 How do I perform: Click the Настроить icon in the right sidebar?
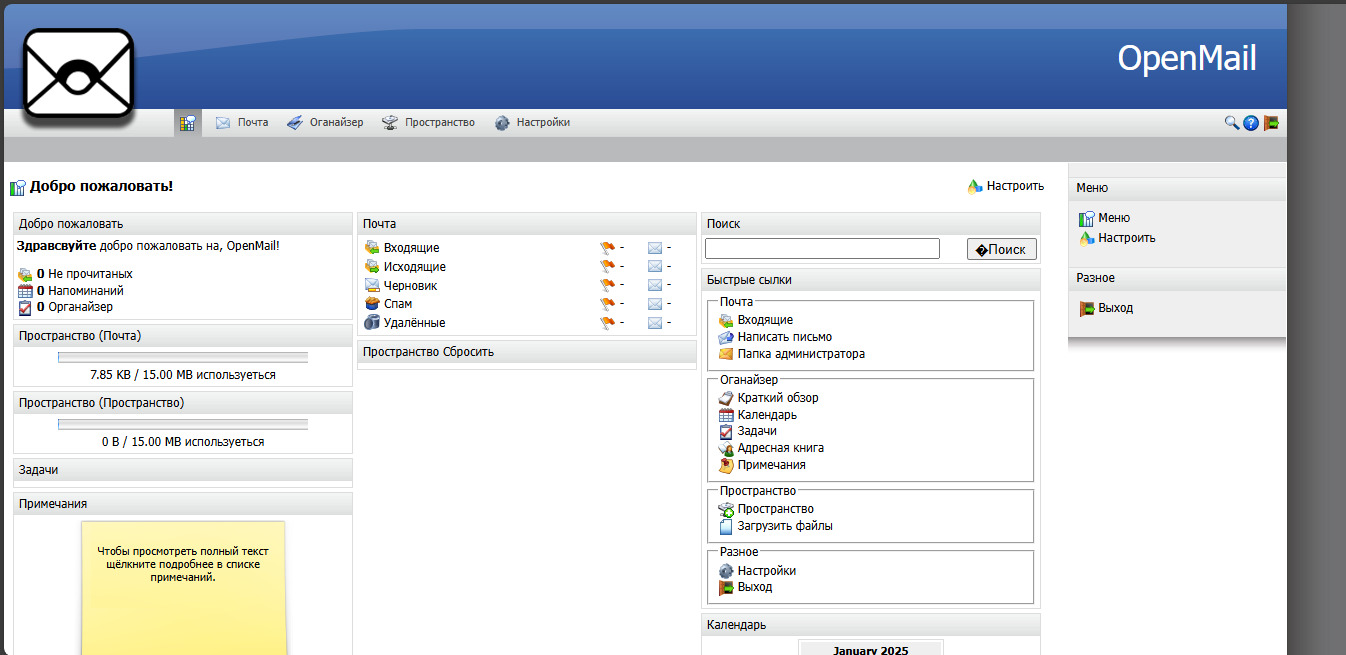coord(1087,238)
